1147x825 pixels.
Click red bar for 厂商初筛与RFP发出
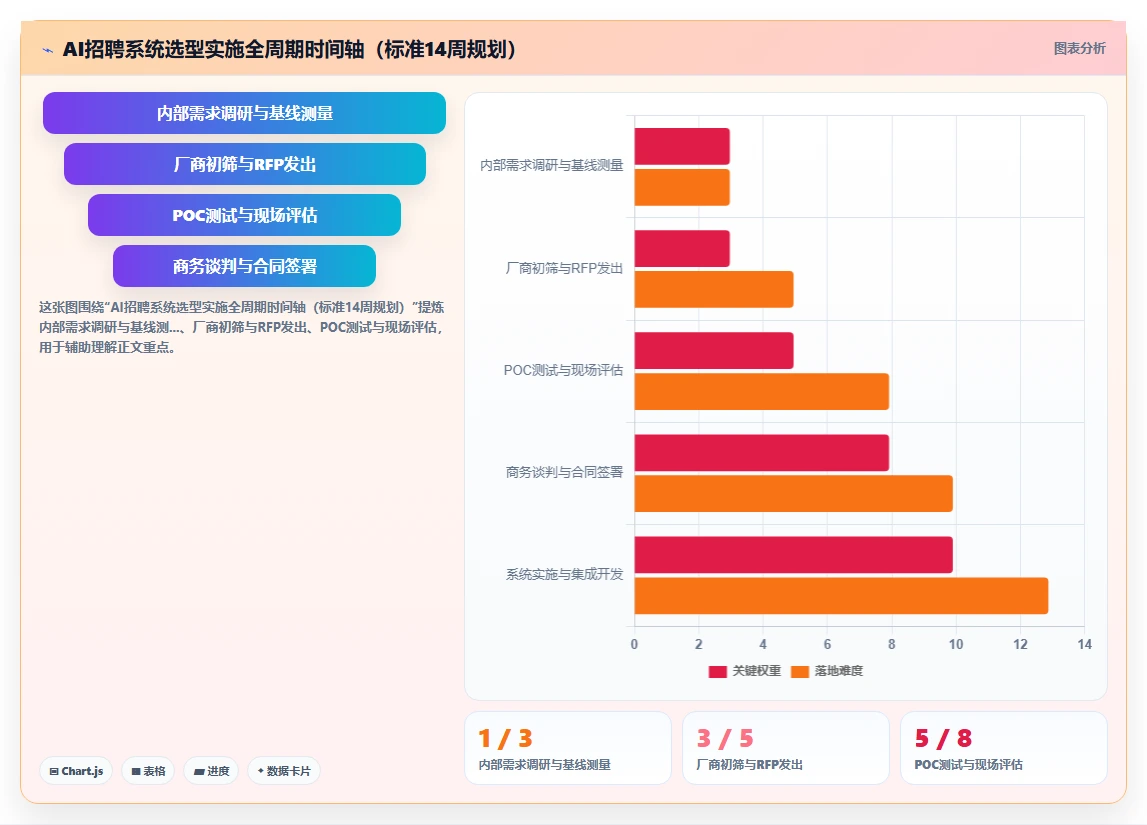pyautogui.click(x=682, y=249)
